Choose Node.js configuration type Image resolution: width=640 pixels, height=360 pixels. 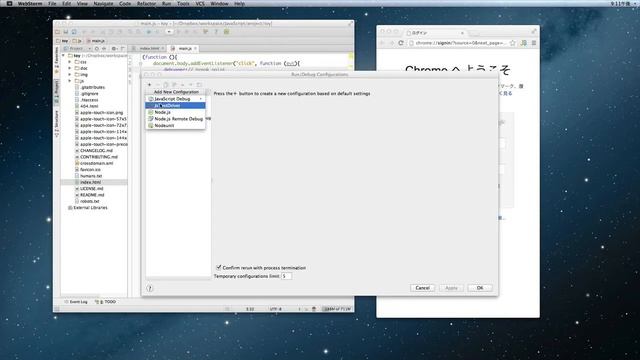[x=176, y=112]
